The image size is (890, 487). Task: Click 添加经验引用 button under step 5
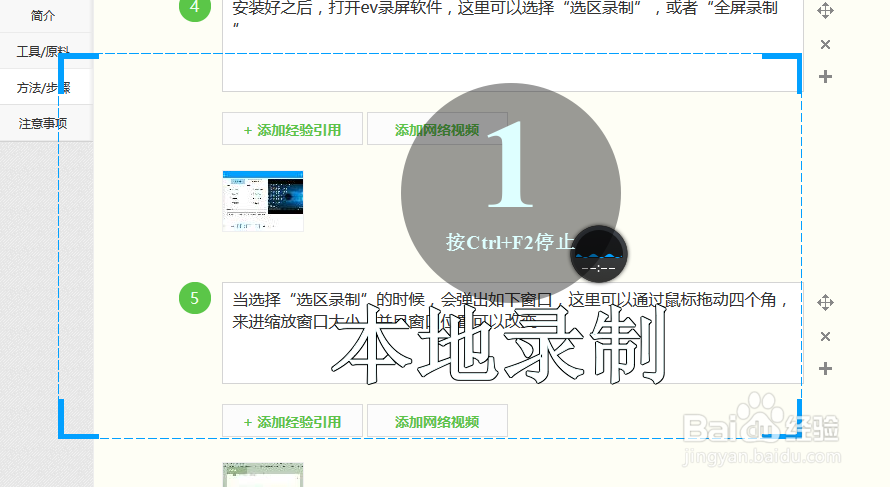pyautogui.click(x=292, y=422)
